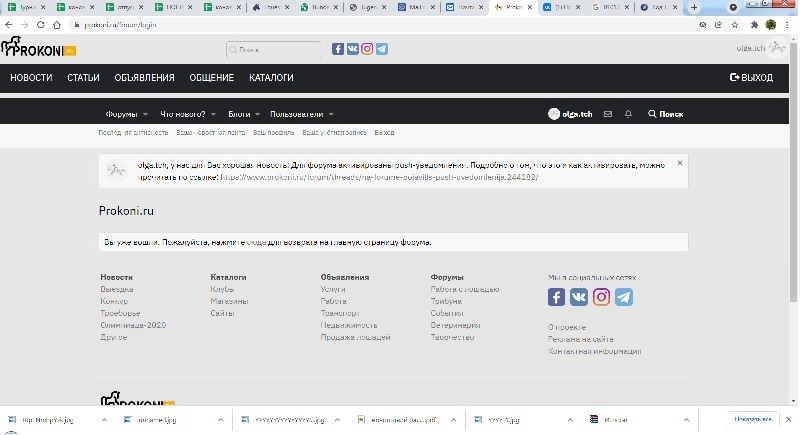Click the Telegram icon in the footer
Image resolution: width=804 pixels, height=435 pixels.
click(x=624, y=297)
